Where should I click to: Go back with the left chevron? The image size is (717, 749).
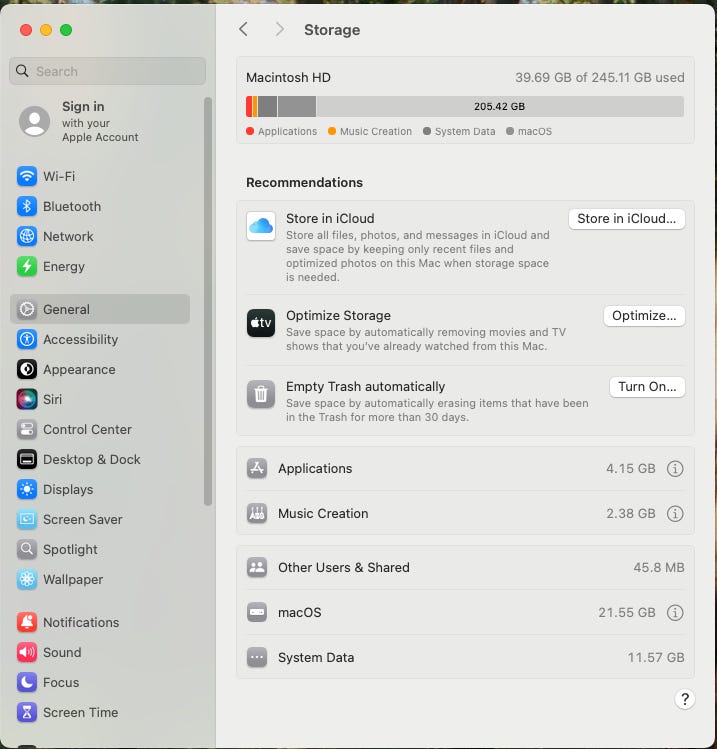pyautogui.click(x=244, y=29)
